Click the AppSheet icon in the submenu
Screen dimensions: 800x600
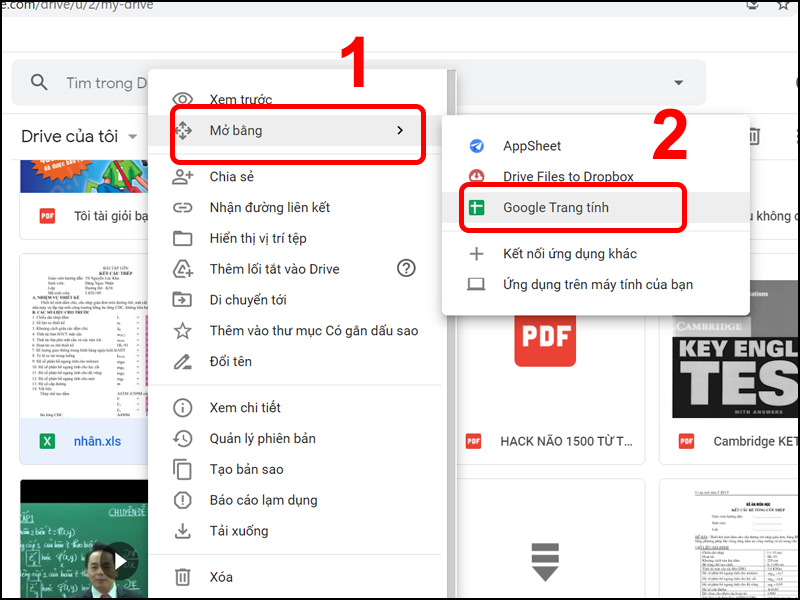476,145
